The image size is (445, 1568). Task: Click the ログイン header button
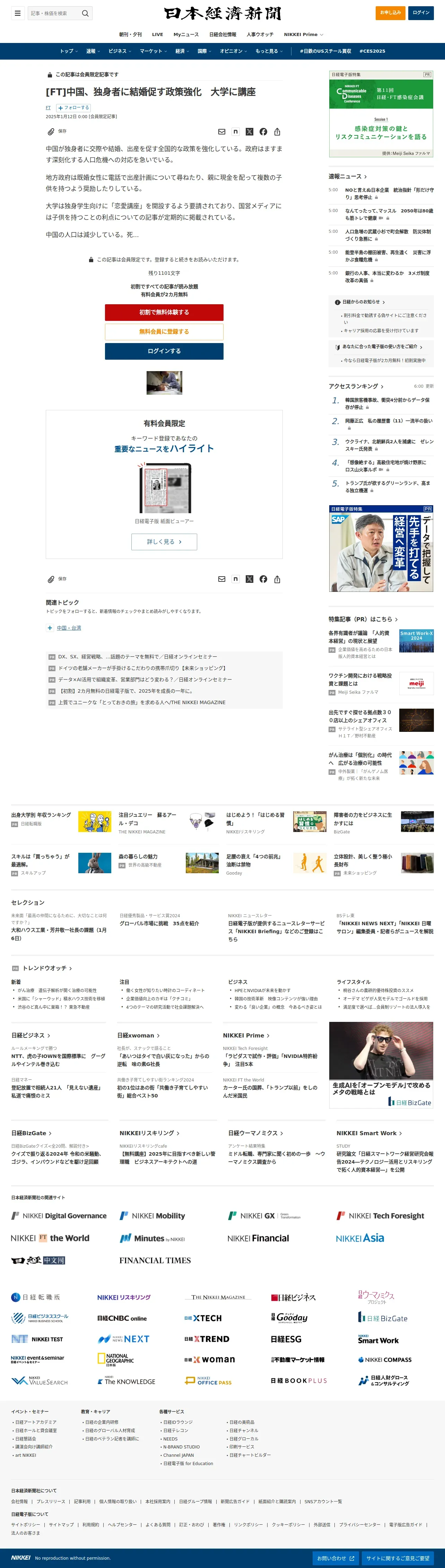point(421,13)
